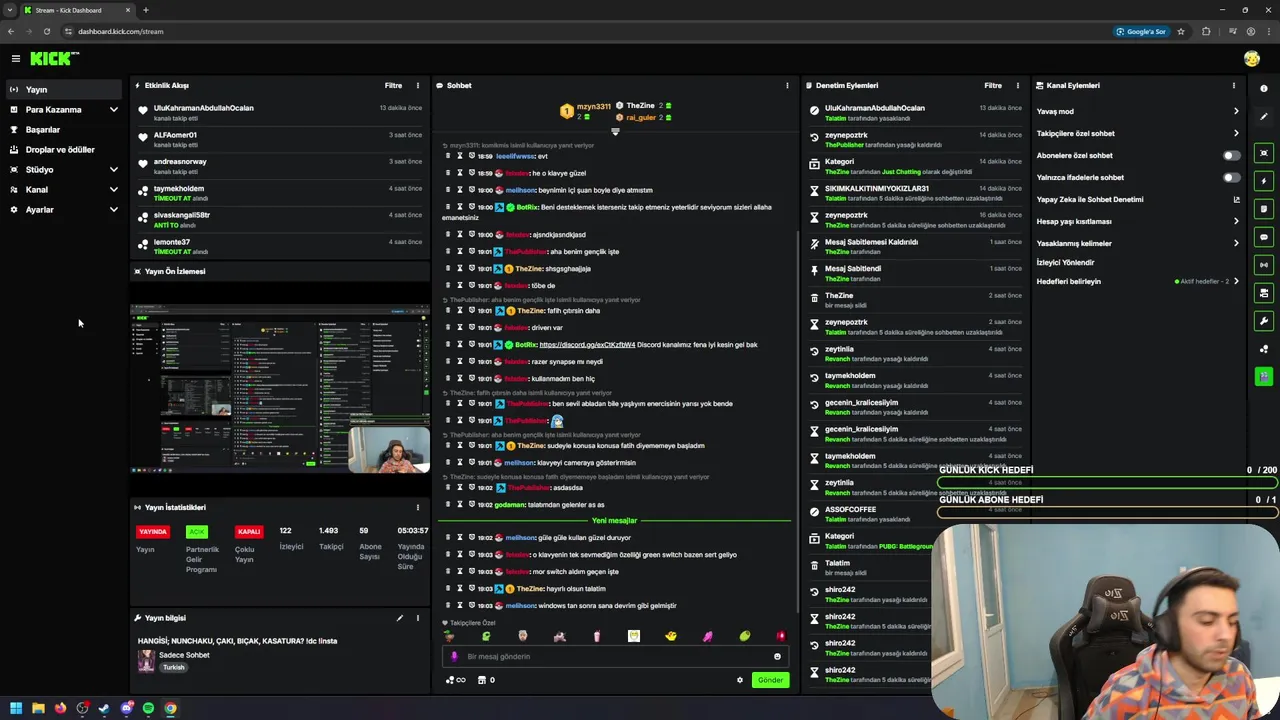Open profile avatar in top right

coord(1252,59)
